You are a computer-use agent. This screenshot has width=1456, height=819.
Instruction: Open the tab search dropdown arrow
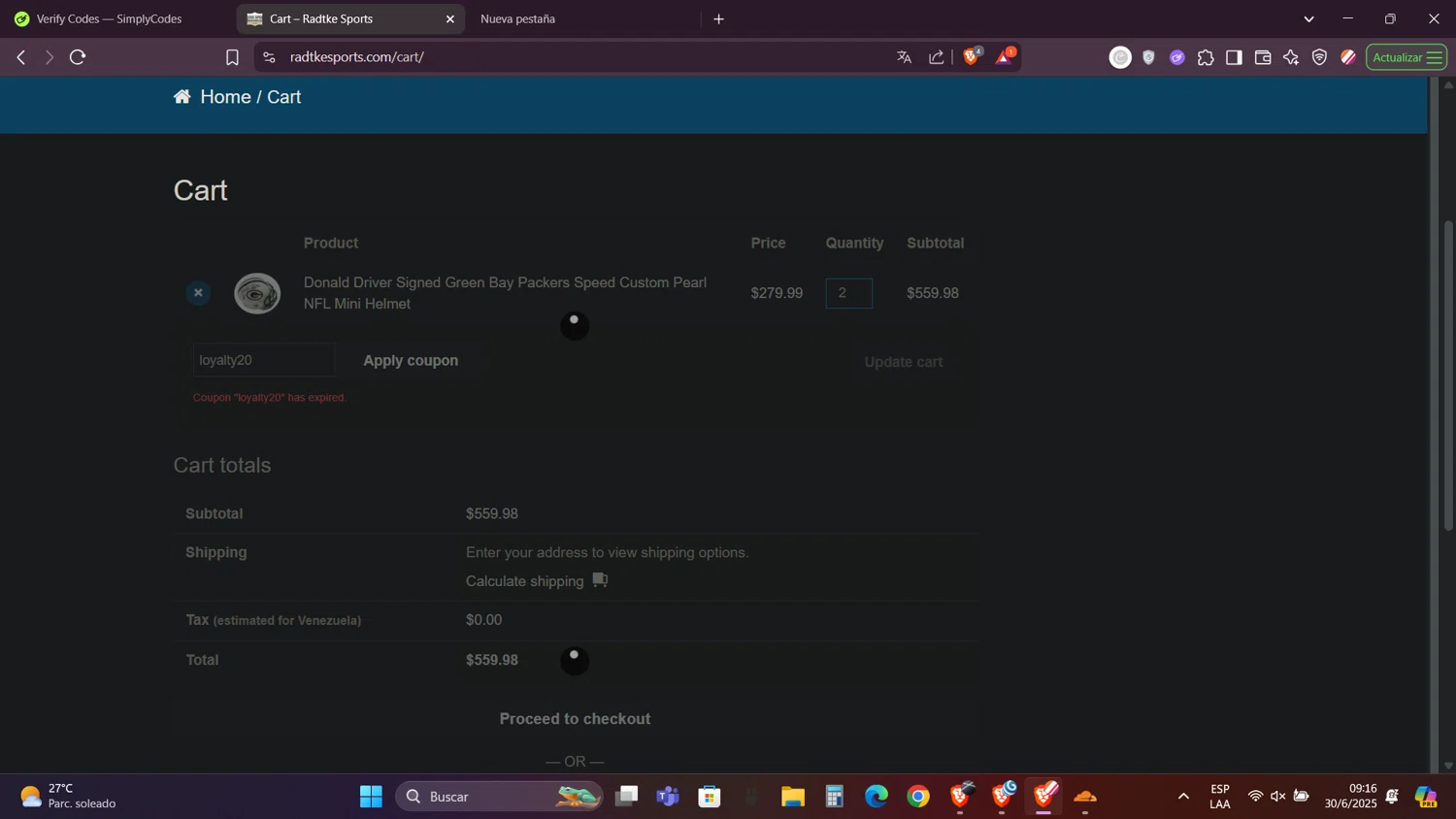[1308, 19]
